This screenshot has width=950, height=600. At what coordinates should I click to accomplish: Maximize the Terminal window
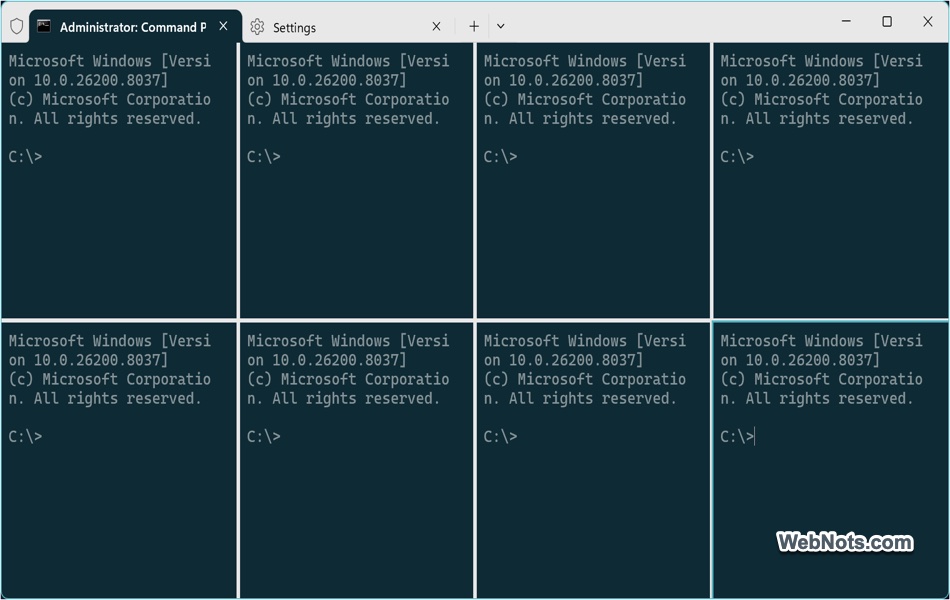[887, 21]
